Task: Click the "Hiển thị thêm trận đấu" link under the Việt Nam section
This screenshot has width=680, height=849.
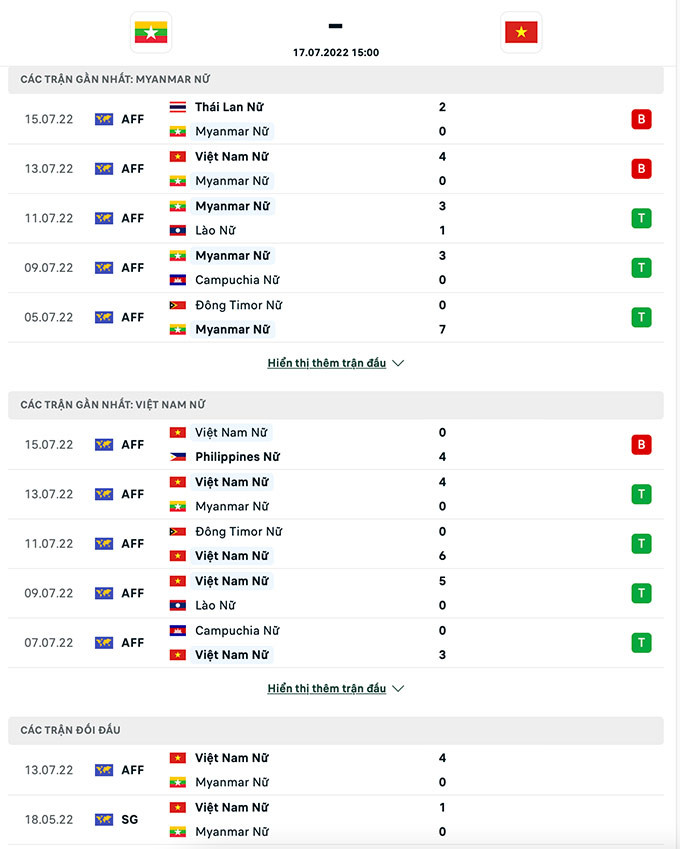Action: pyautogui.click(x=326, y=689)
